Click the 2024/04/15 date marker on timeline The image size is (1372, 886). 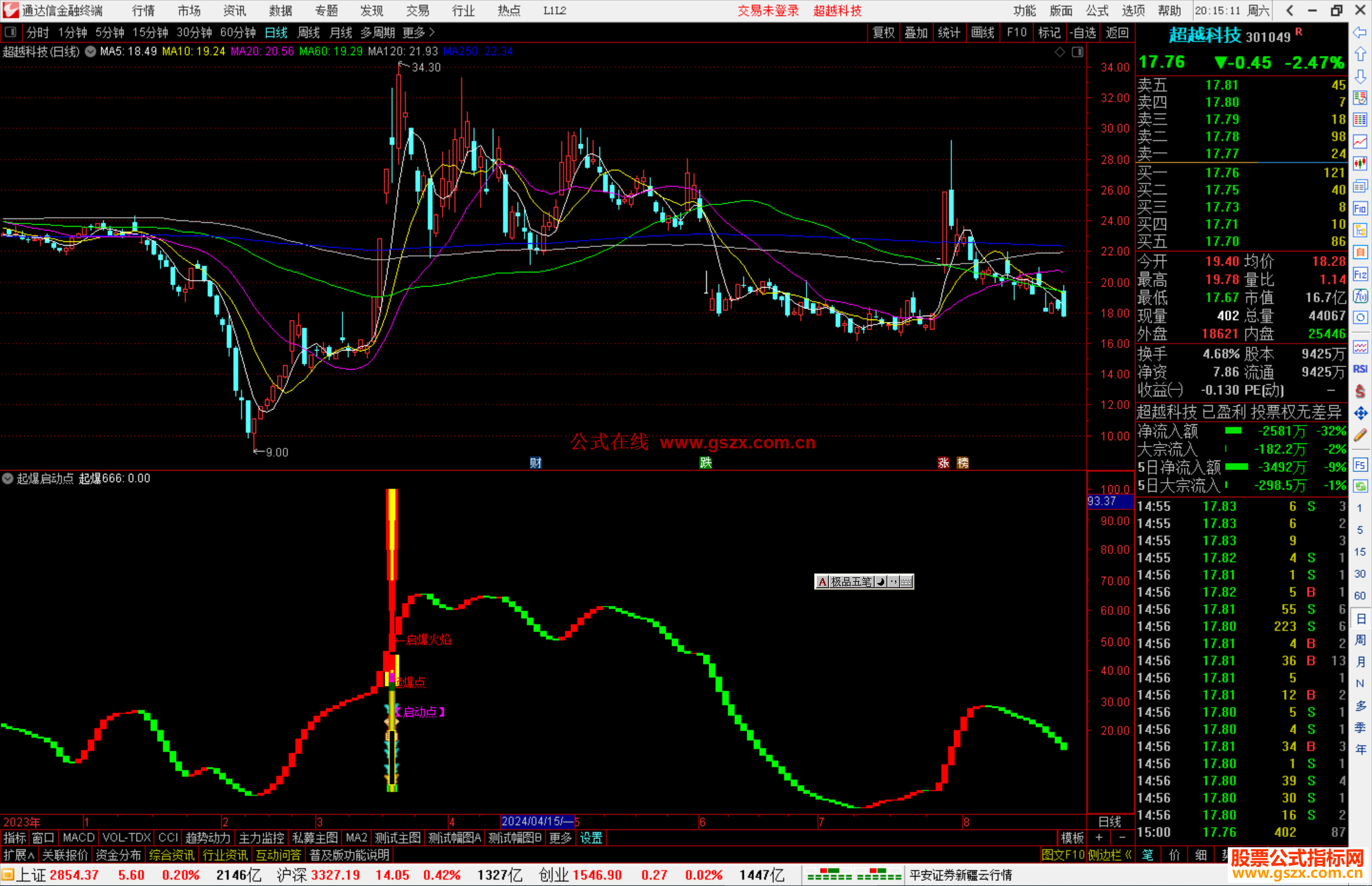point(537,822)
